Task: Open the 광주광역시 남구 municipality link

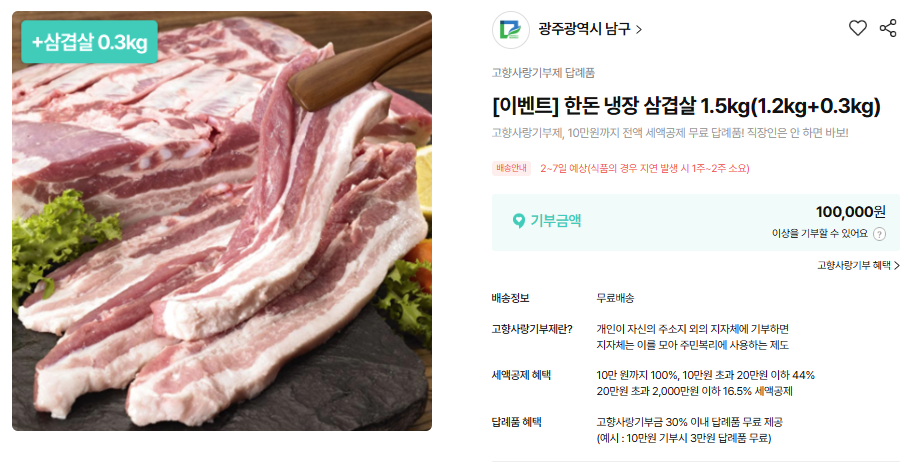Action: pyautogui.click(x=584, y=29)
